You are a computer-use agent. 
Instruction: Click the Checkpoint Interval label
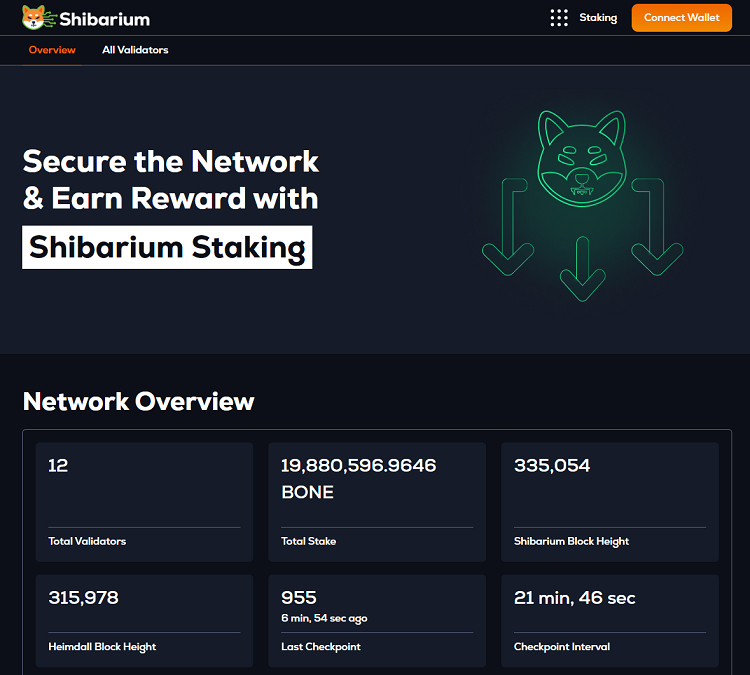click(562, 646)
